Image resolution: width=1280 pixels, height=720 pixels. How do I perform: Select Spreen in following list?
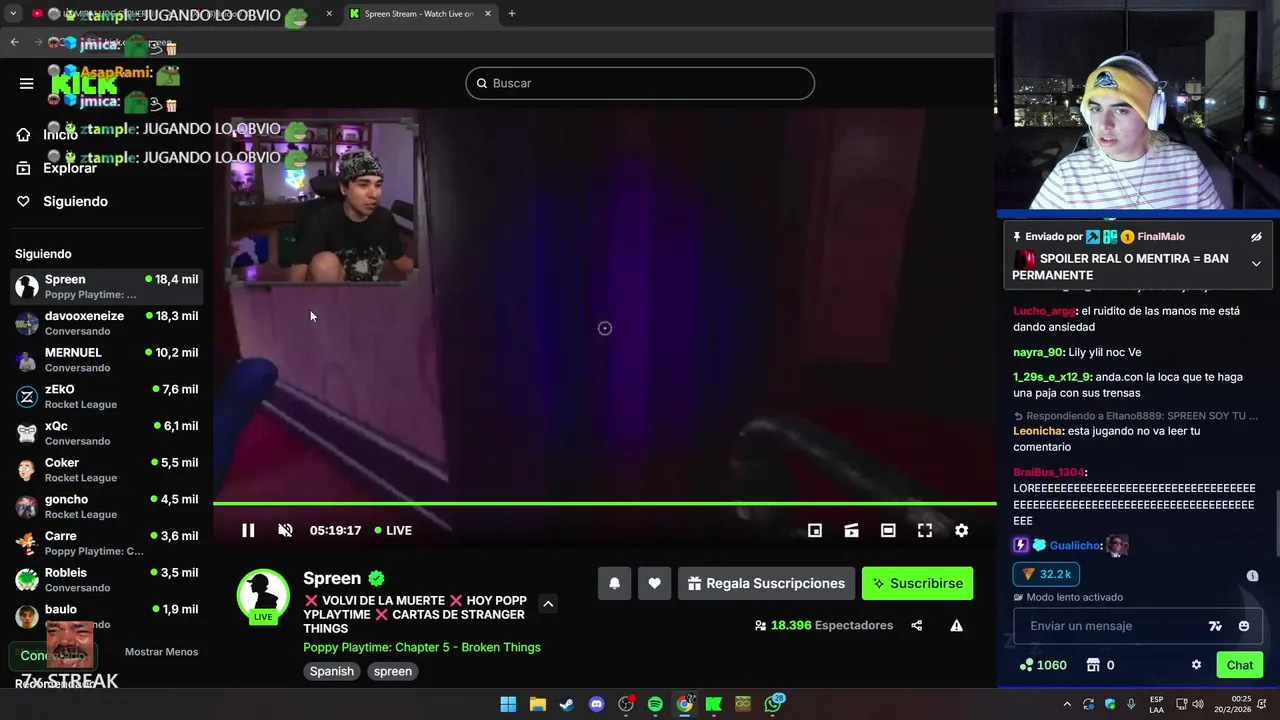click(106, 286)
